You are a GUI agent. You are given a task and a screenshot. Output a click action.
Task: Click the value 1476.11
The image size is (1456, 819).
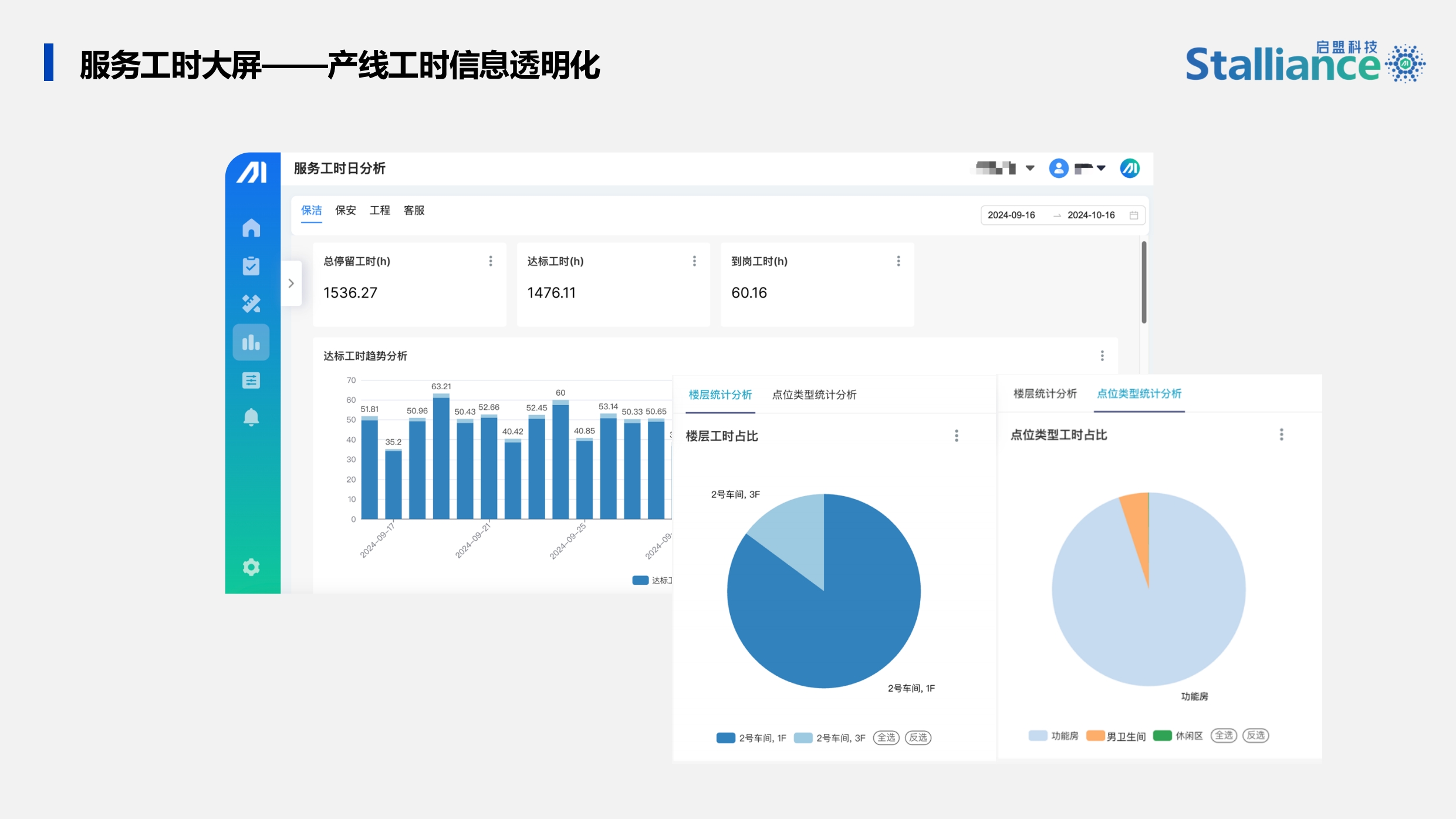click(551, 292)
